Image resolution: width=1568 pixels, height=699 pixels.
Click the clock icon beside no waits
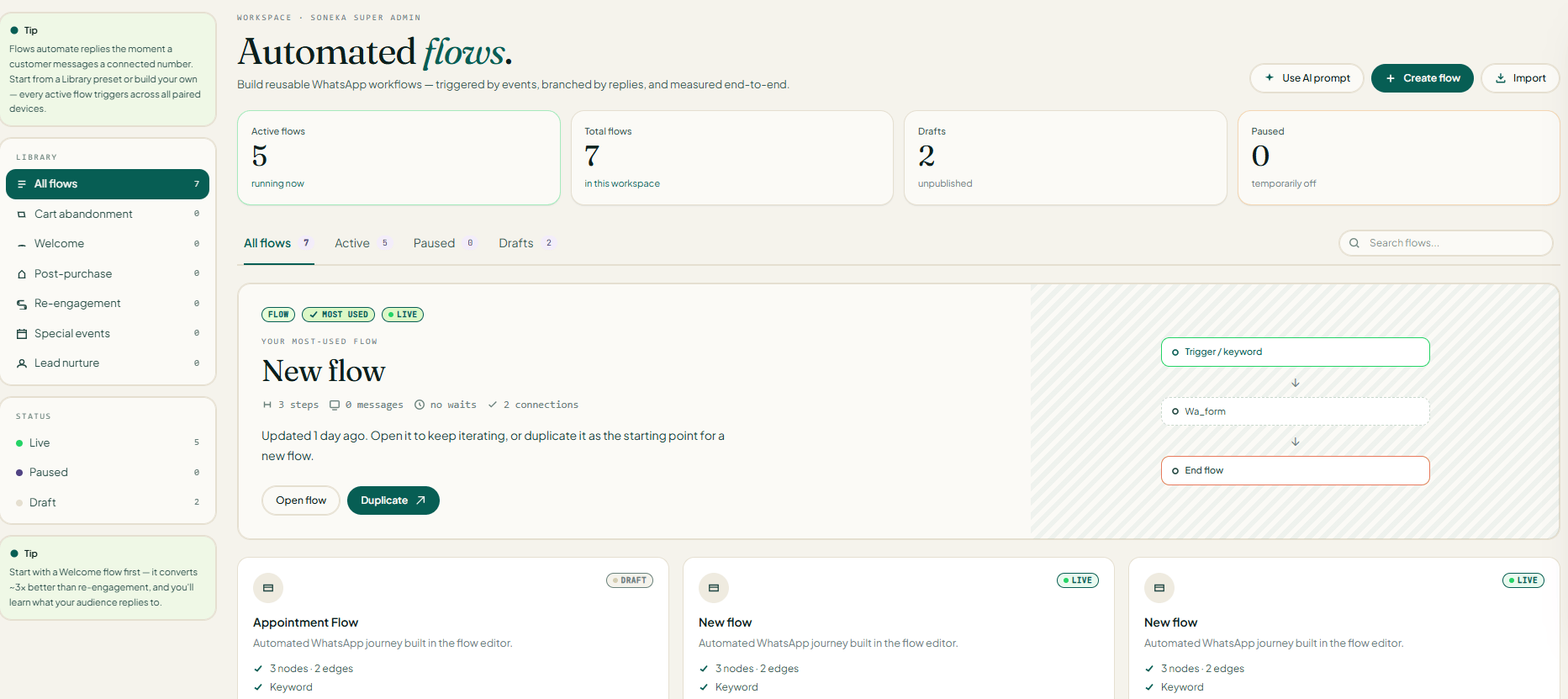coord(420,405)
